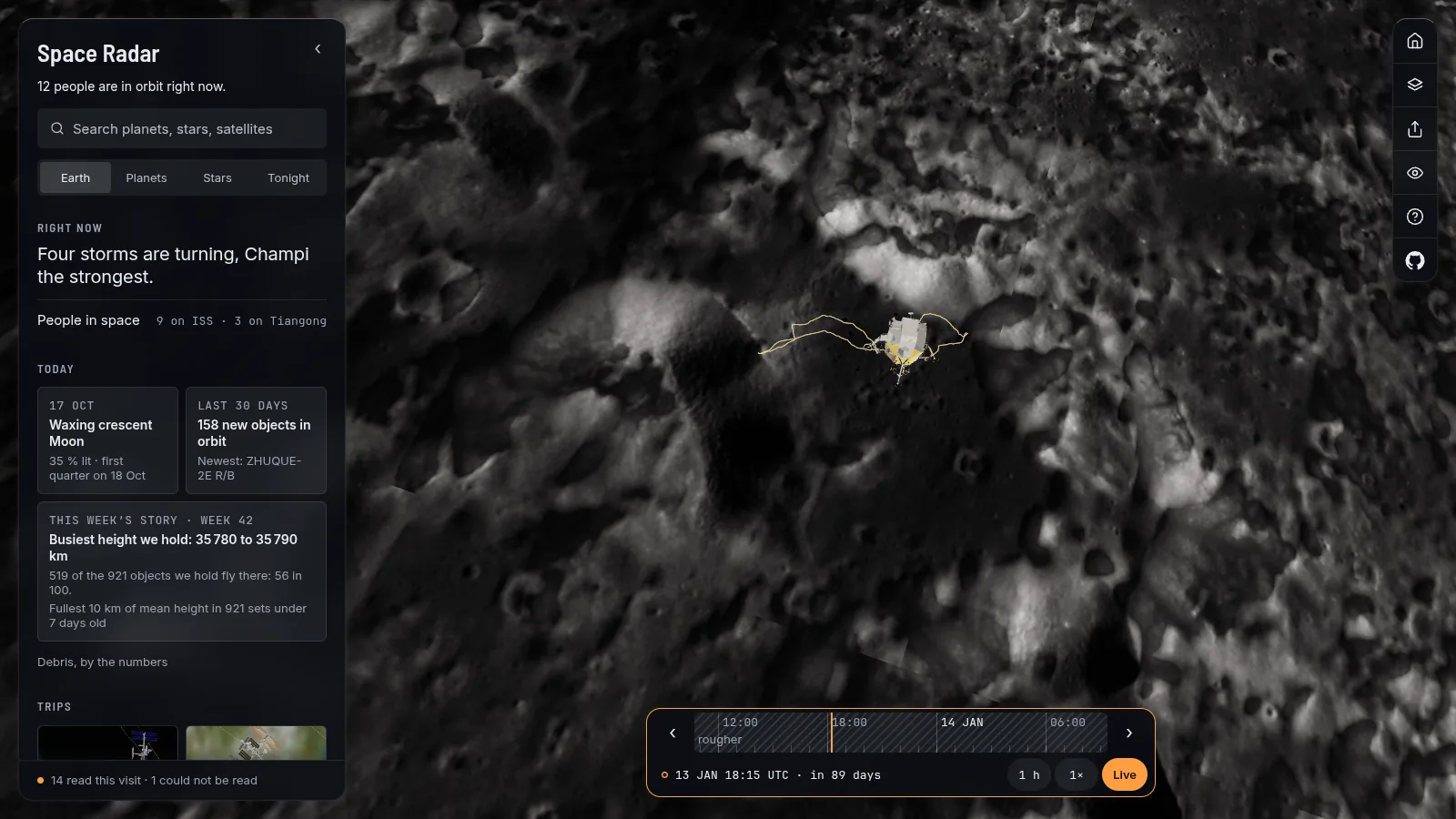Screen dimensions: 1456x819
Task: Open the first trip thumbnail with satellite
Action: 107,743
